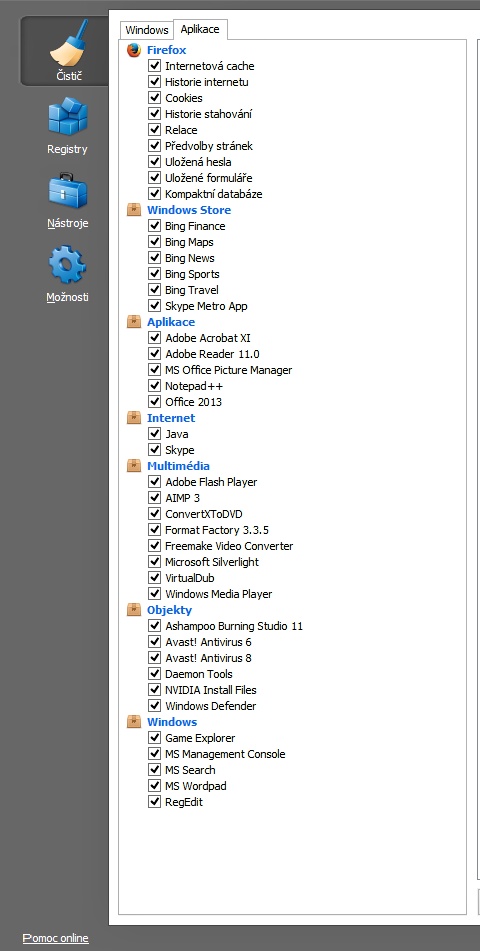Toggle the Notepad++ checkbox
This screenshot has width=480, height=951.
(x=154, y=386)
